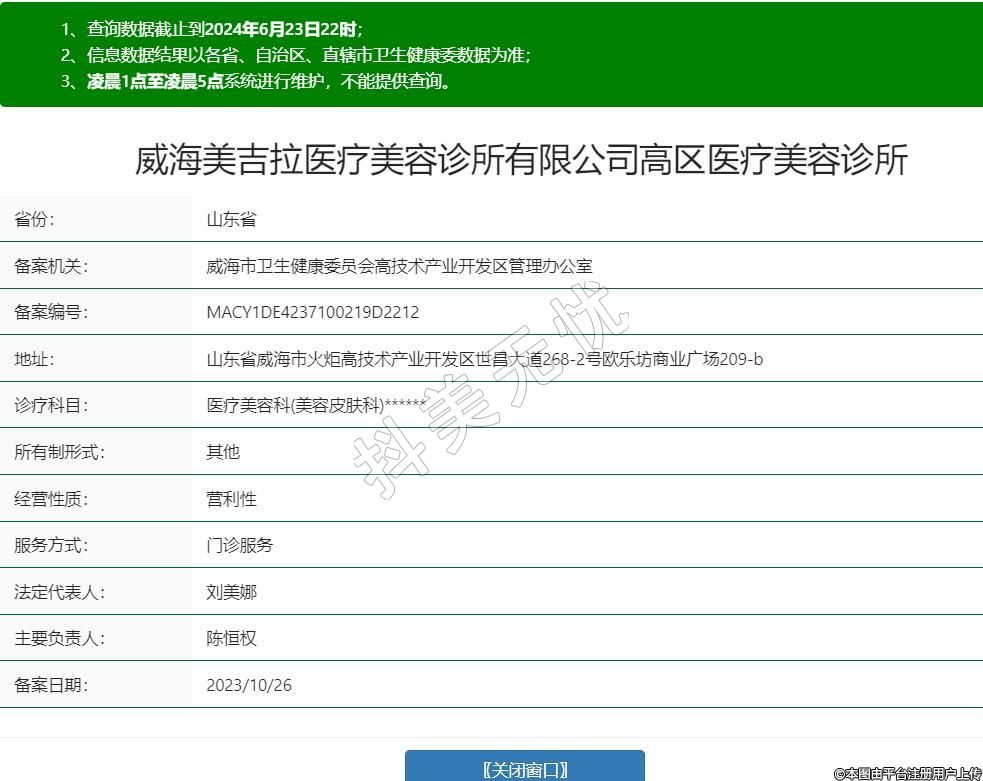This screenshot has width=983, height=781.
Task: Click the main responsible person 陈恒权
Action: (231, 638)
